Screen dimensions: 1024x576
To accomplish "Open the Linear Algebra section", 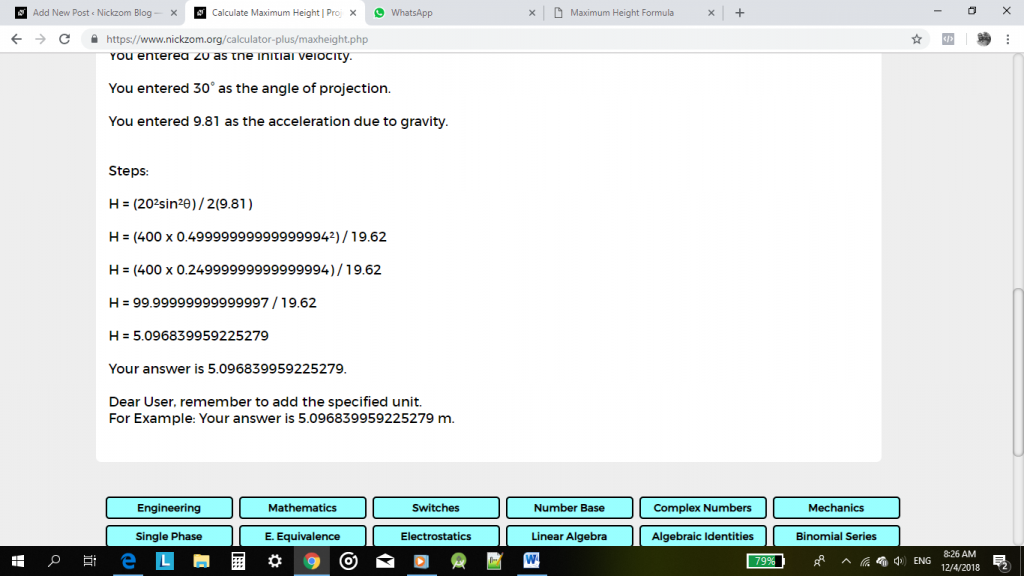I will (x=569, y=536).
